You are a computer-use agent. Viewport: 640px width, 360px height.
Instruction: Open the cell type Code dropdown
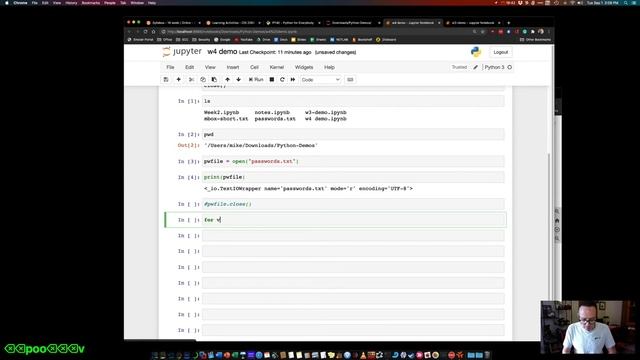320,80
